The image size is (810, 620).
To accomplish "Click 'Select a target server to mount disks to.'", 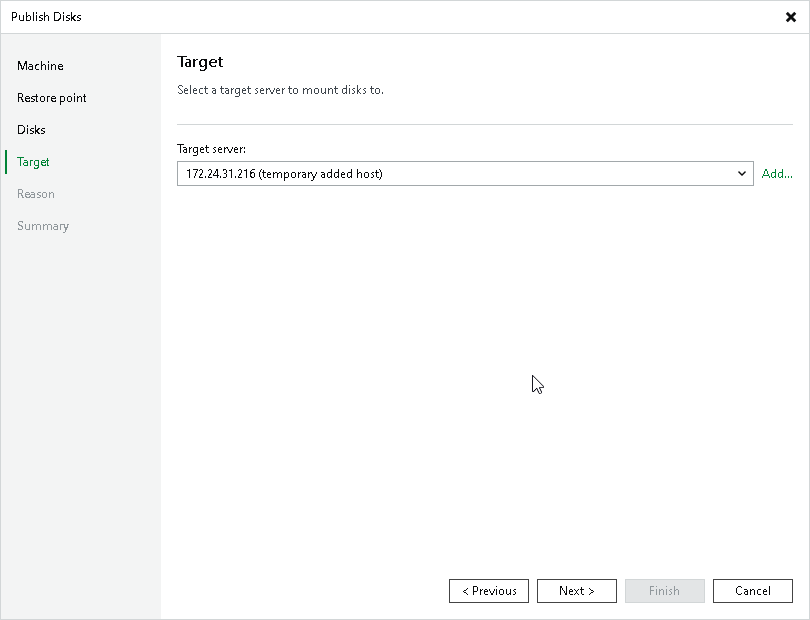I will pos(281,90).
